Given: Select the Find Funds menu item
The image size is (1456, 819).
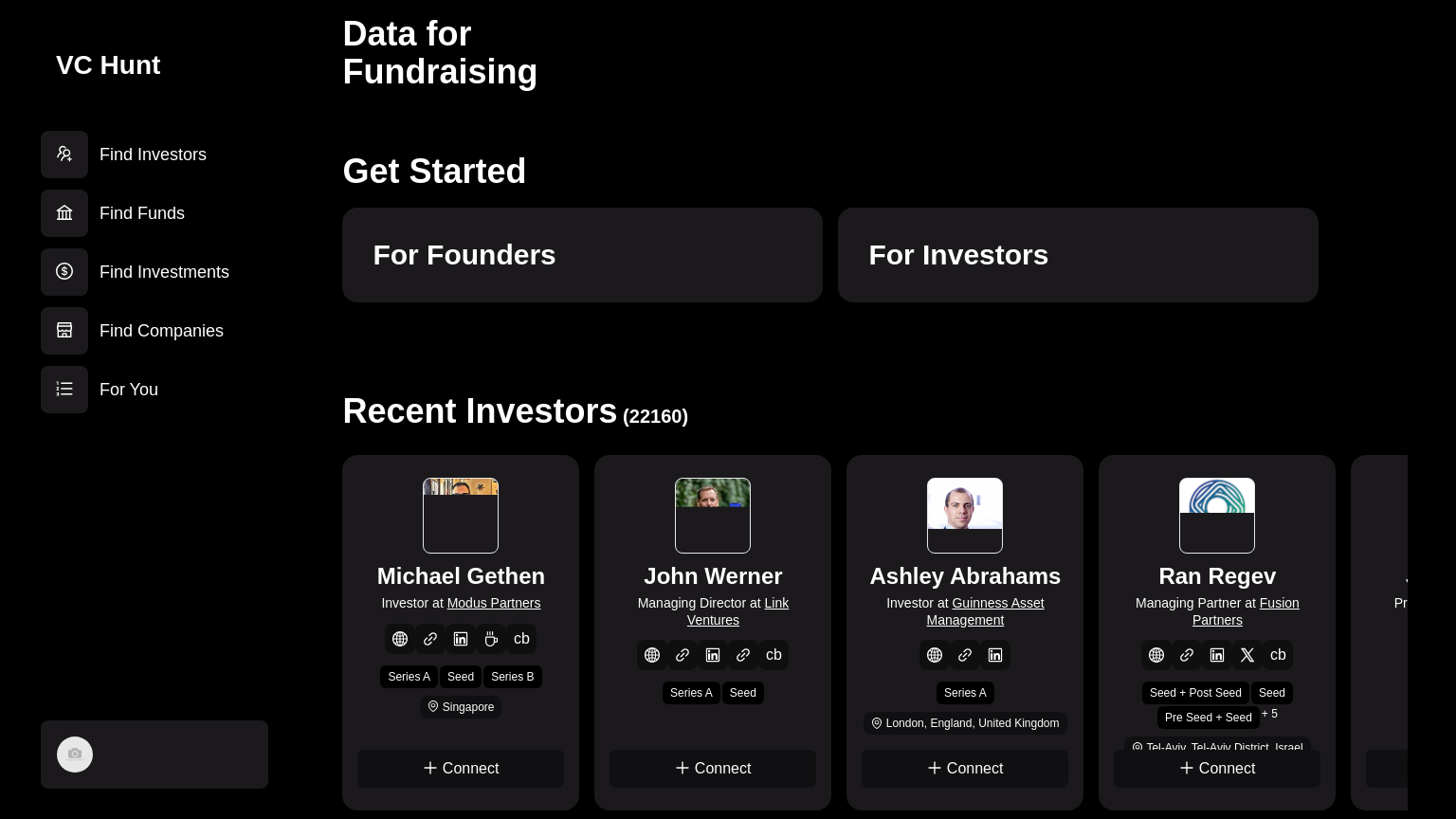Looking at the screenshot, I should [x=142, y=213].
